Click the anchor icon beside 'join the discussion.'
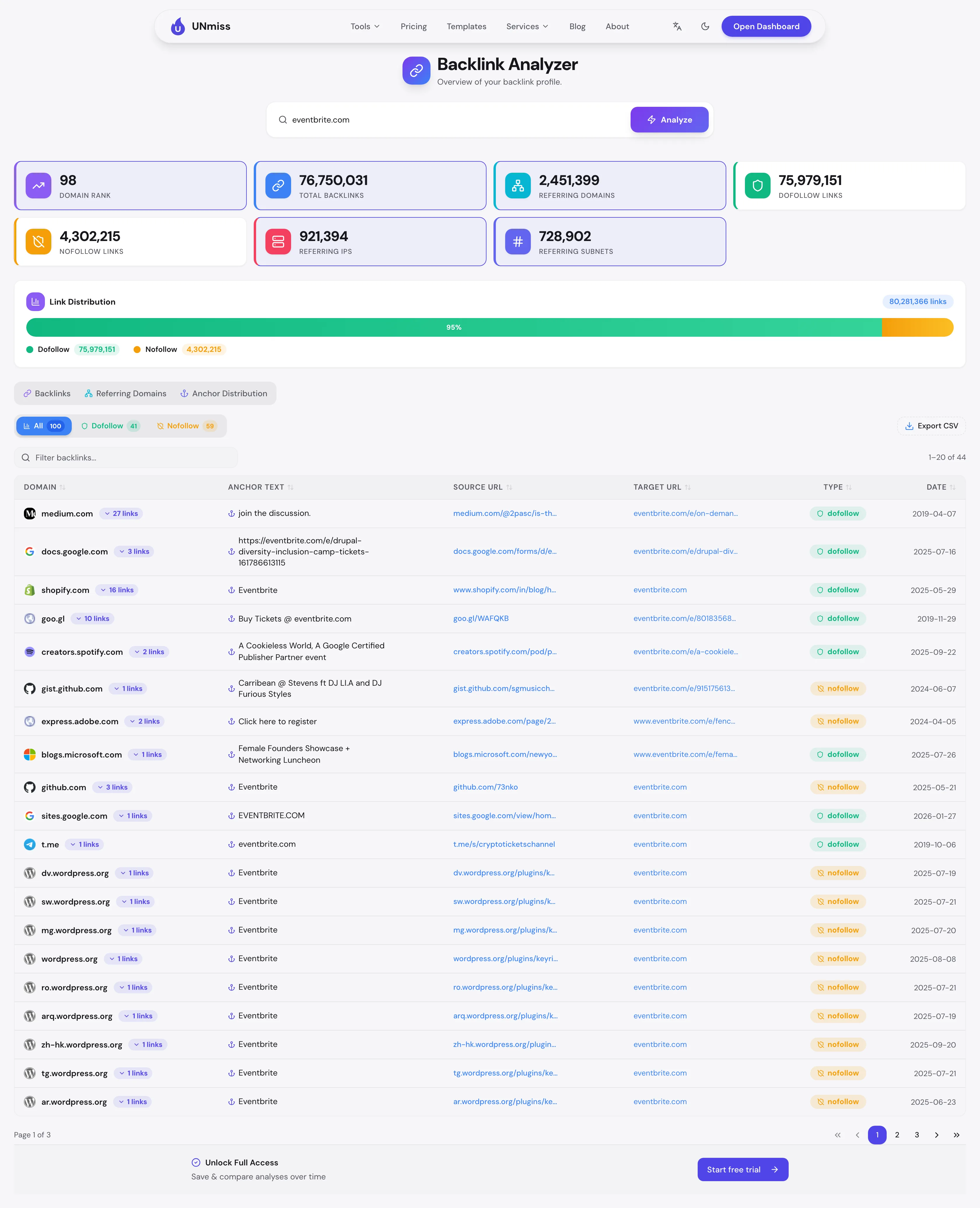Screen dimensions: 980x1208 232,513
